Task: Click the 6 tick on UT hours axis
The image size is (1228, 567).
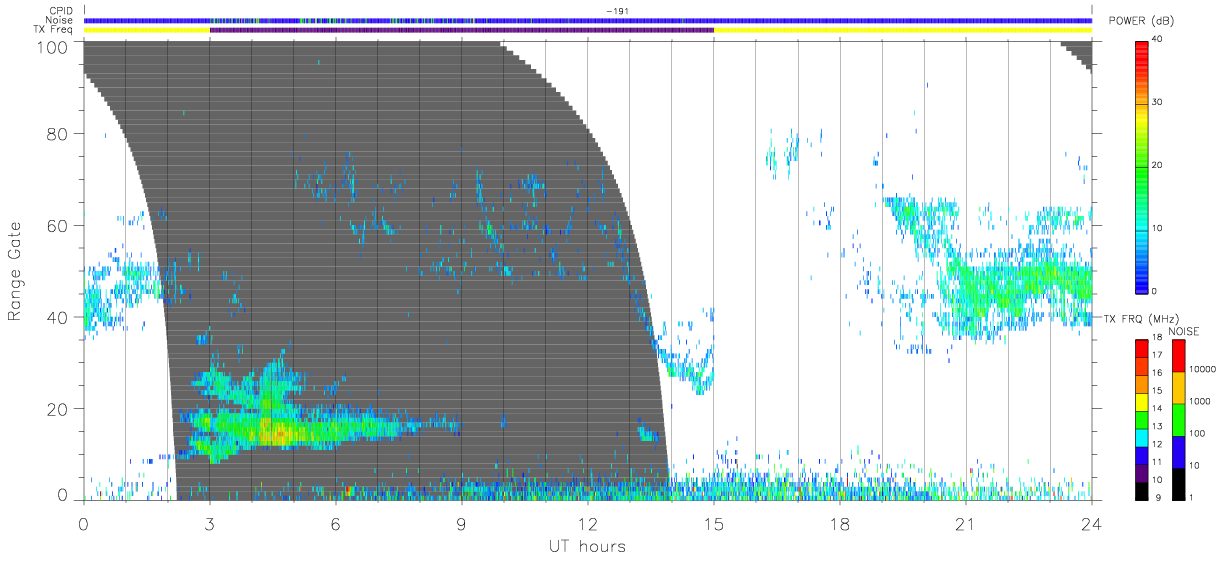Action: (336, 523)
